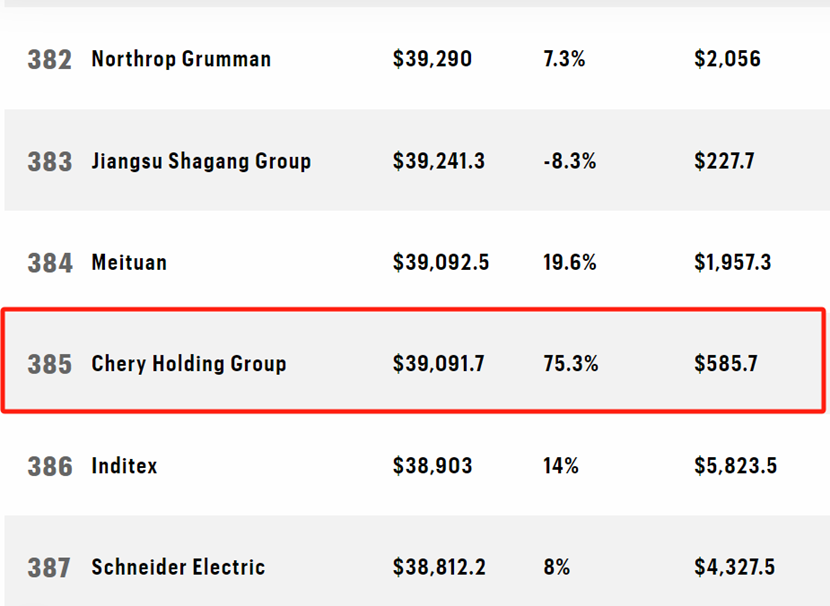Click the Schneider Electric company name
Image resolution: width=830 pixels, height=606 pixels.
click(178, 567)
